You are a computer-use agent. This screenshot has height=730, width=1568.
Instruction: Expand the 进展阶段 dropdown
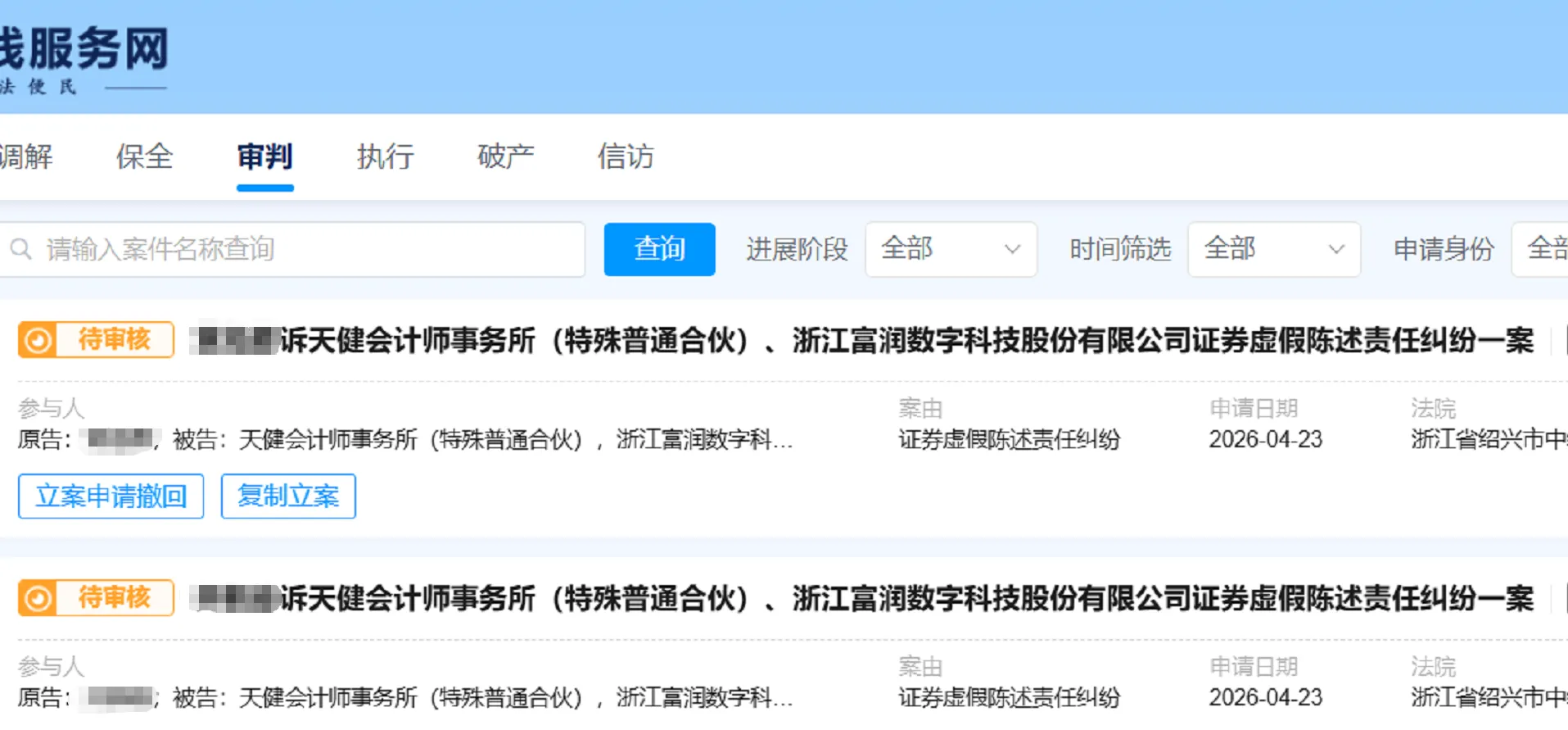[951, 249]
